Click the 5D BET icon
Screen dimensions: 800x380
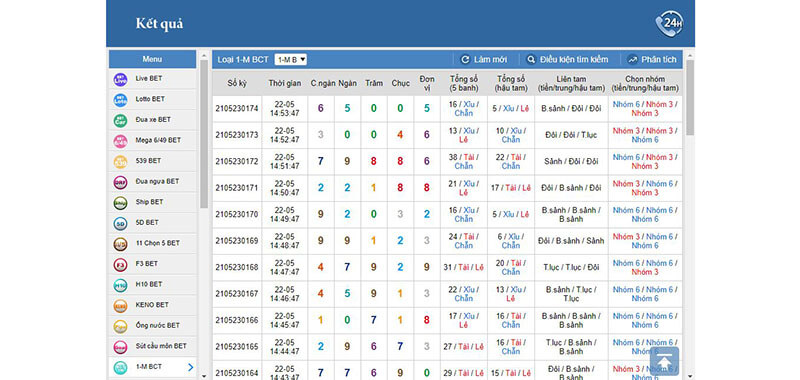[x=120, y=223]
